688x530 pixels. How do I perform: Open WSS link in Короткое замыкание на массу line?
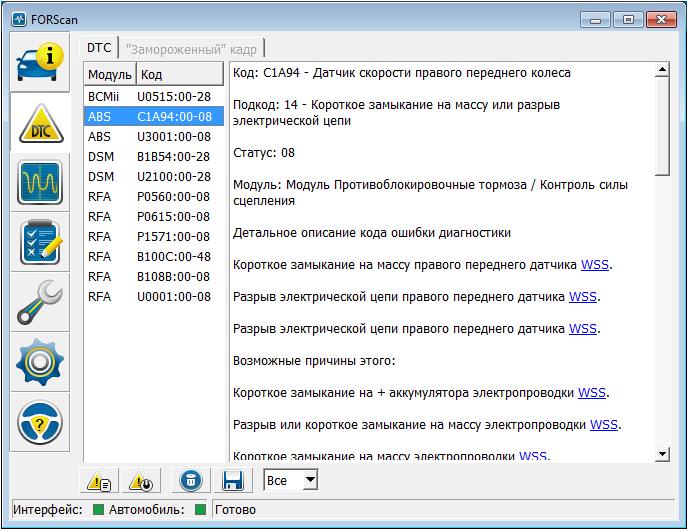pyautogui.click(x=595, y=265)
